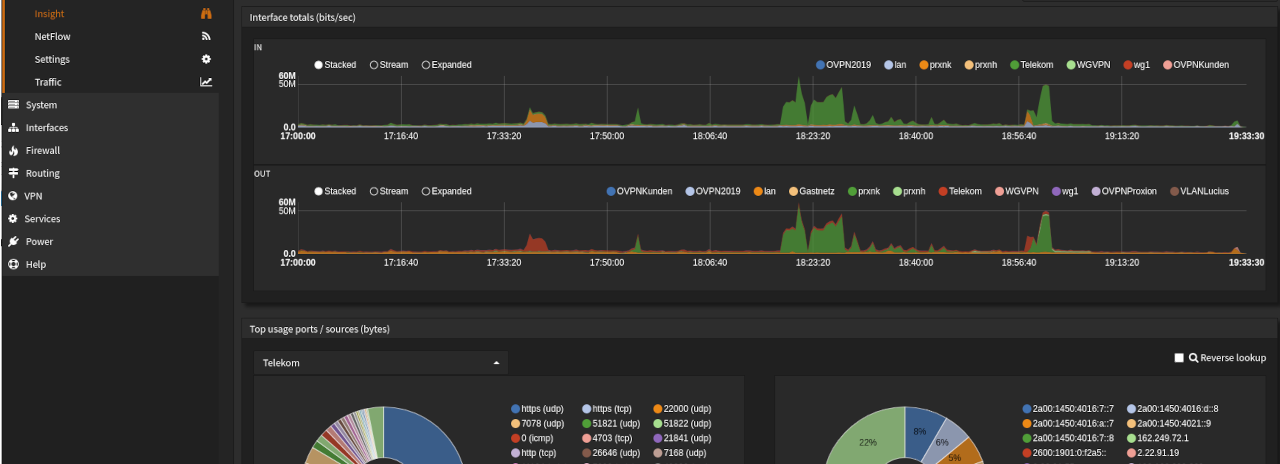Toggle WGVPN series in IN legend

coord(1088,65)
